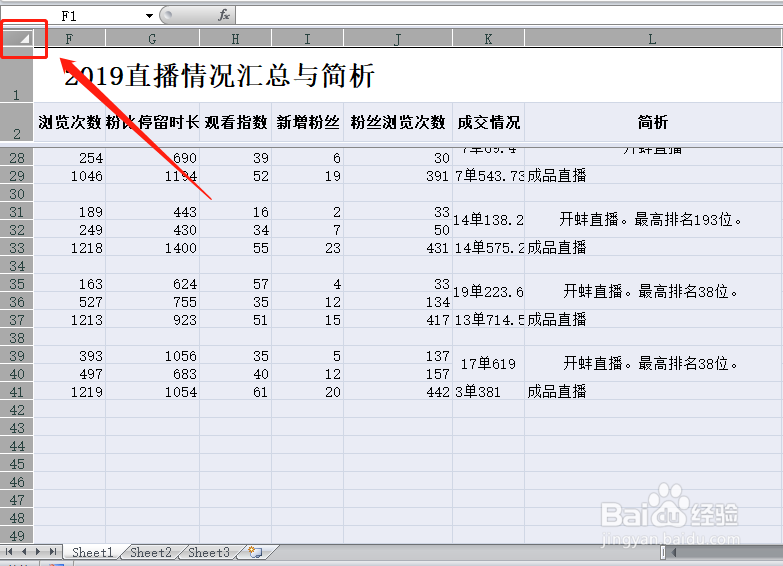Go to last sheet navigation arrow
This screenshot has width=783, height=566.
click(x=52, y=552)
